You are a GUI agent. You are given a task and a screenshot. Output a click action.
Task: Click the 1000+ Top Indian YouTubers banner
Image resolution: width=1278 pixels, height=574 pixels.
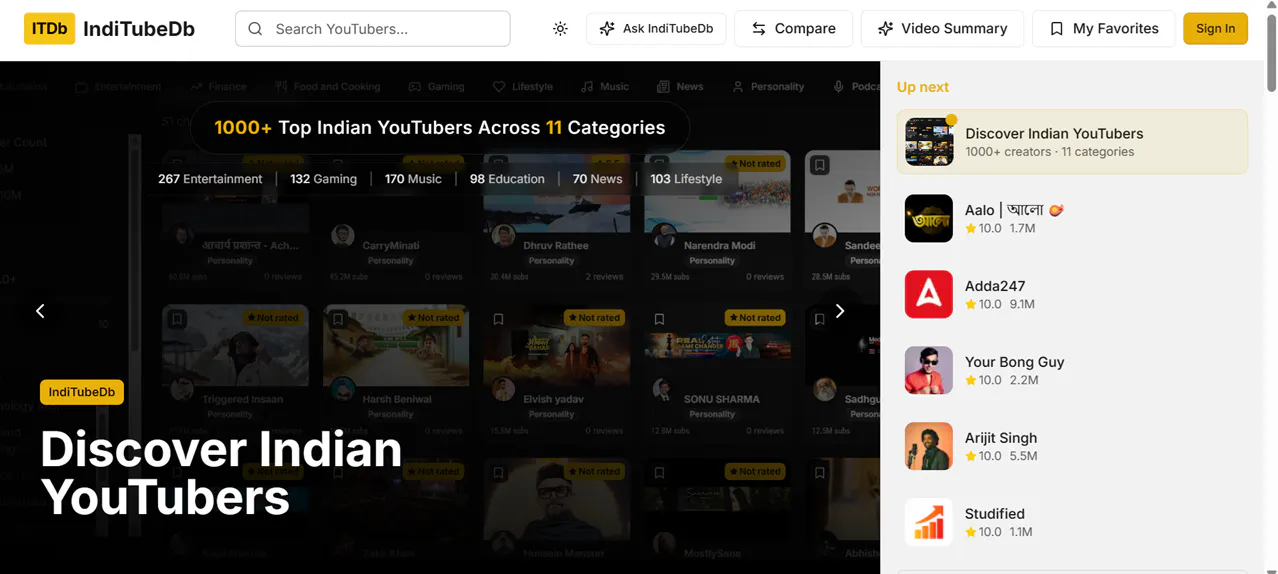coord(440,128)
